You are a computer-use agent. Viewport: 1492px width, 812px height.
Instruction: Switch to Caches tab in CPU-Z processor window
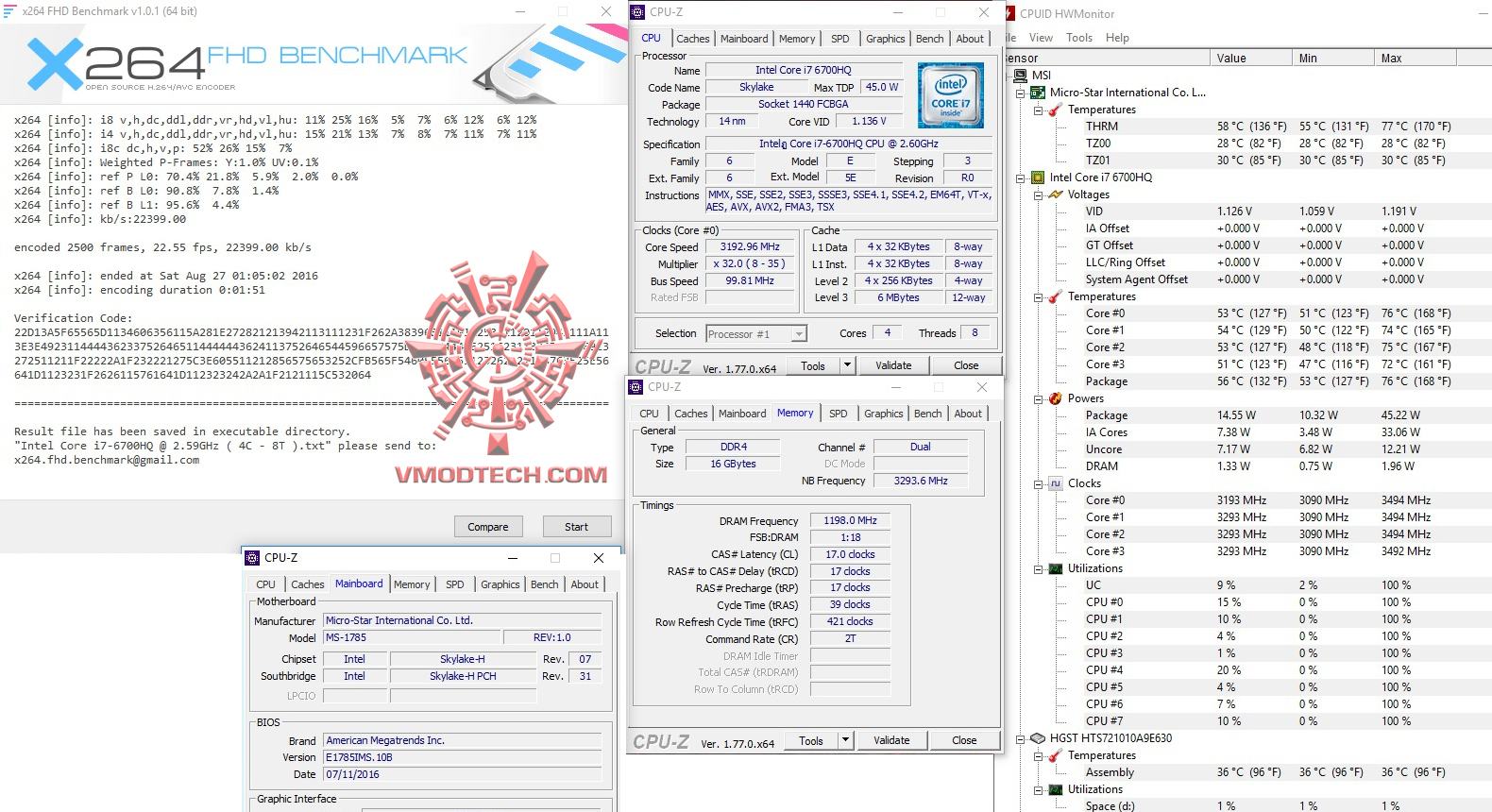click(x=692, y=39)
